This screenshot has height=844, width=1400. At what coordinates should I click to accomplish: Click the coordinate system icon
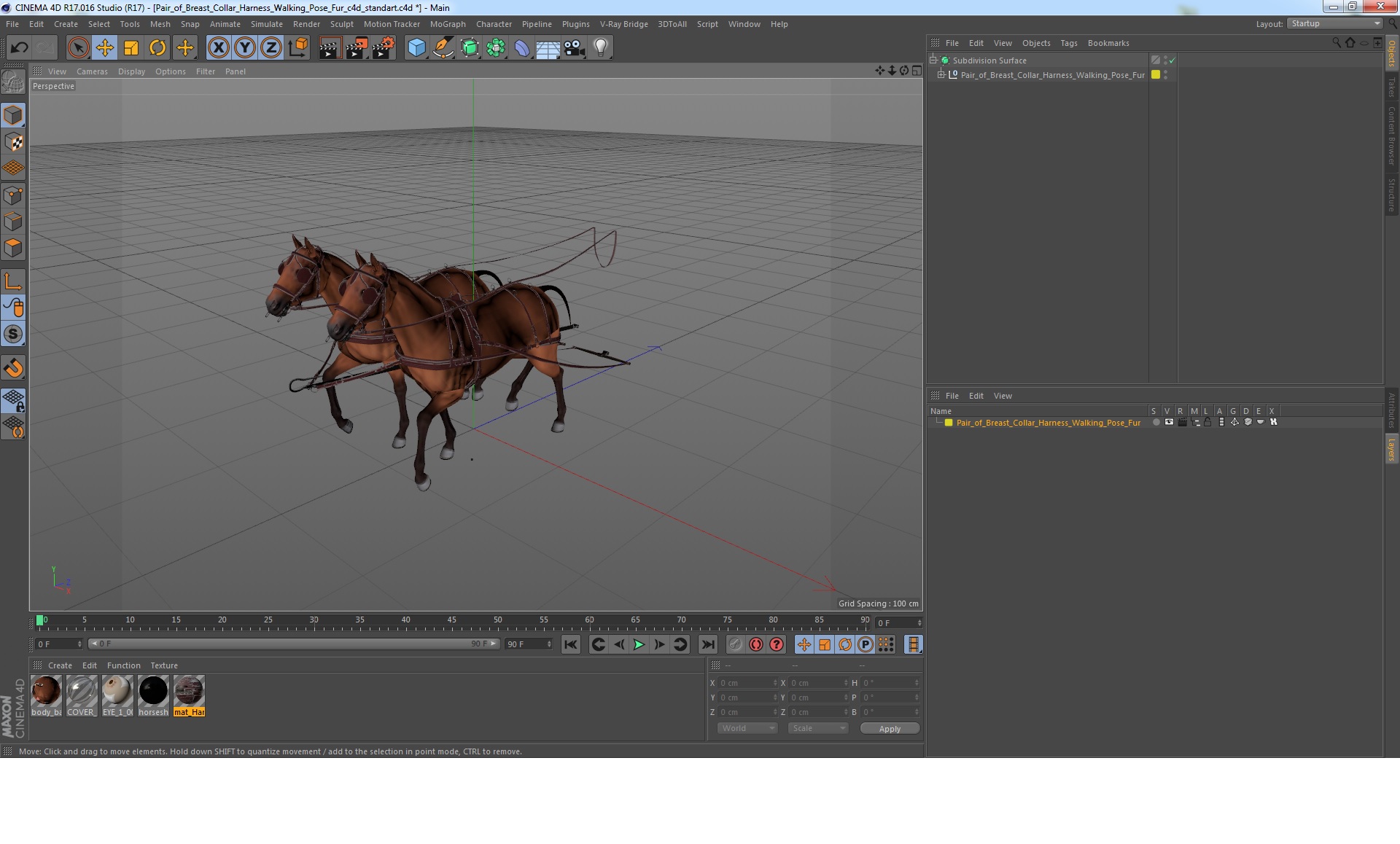(297, 48)
